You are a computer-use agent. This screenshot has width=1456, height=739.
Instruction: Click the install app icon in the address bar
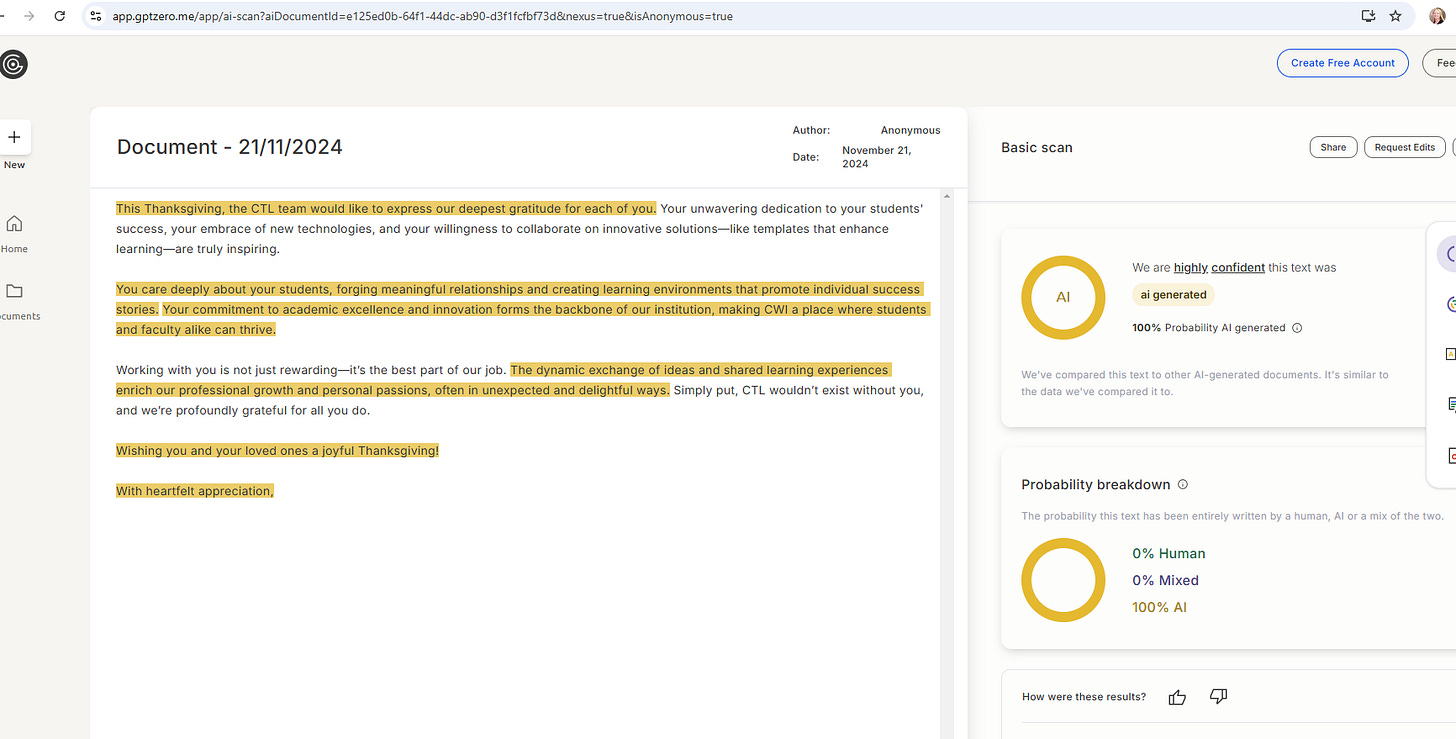tap(1369, 16)
